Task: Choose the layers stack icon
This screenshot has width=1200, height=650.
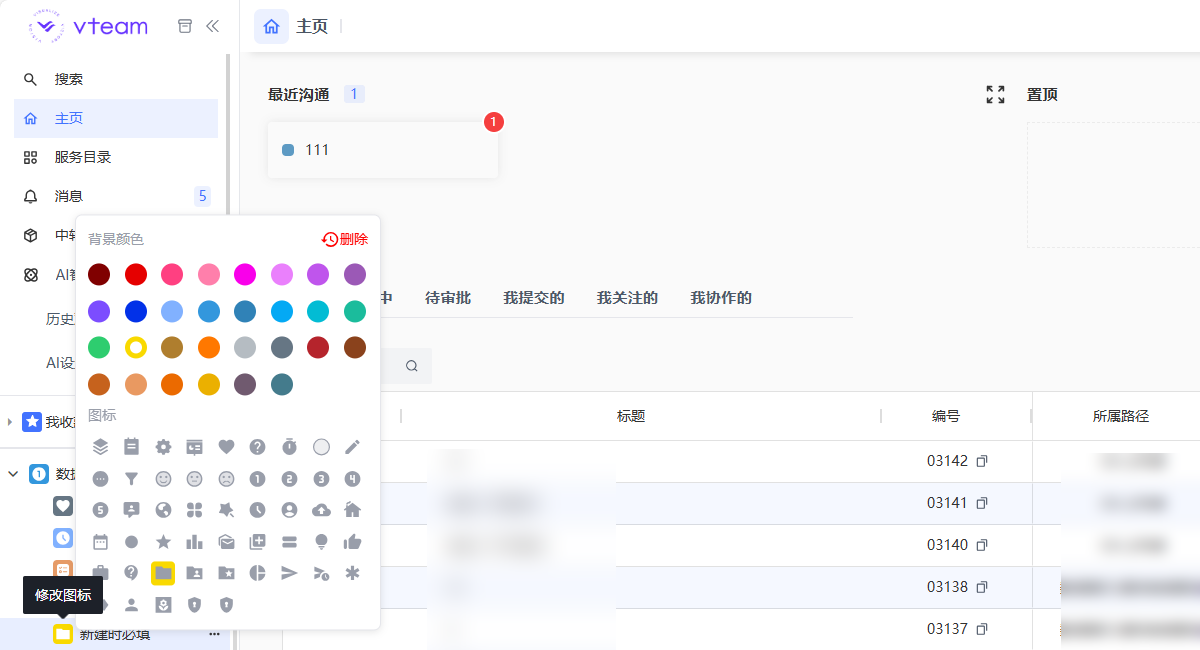Action: click(100, 447)
